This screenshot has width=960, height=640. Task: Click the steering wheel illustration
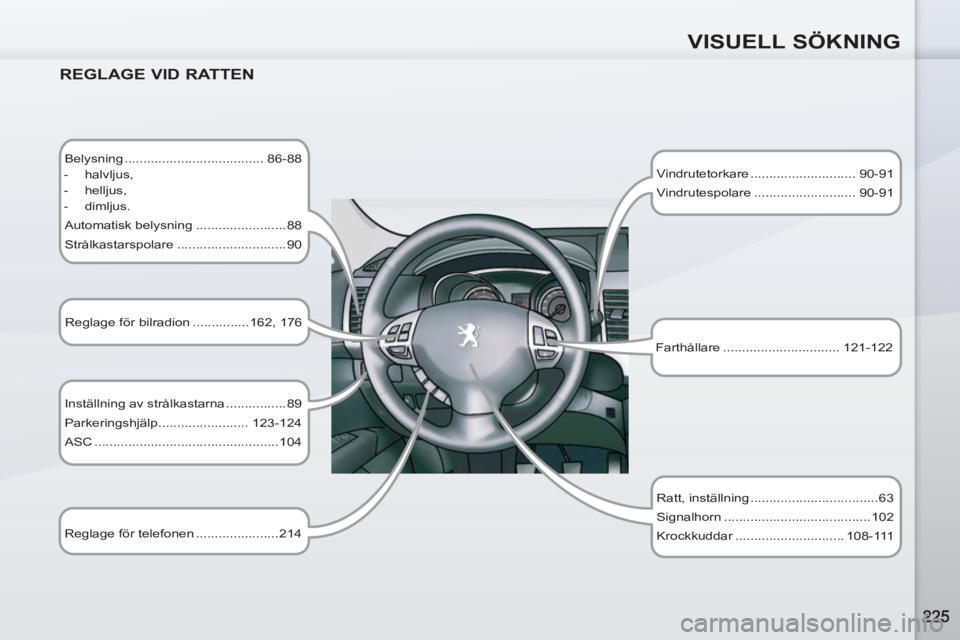(x=475, y=336)
